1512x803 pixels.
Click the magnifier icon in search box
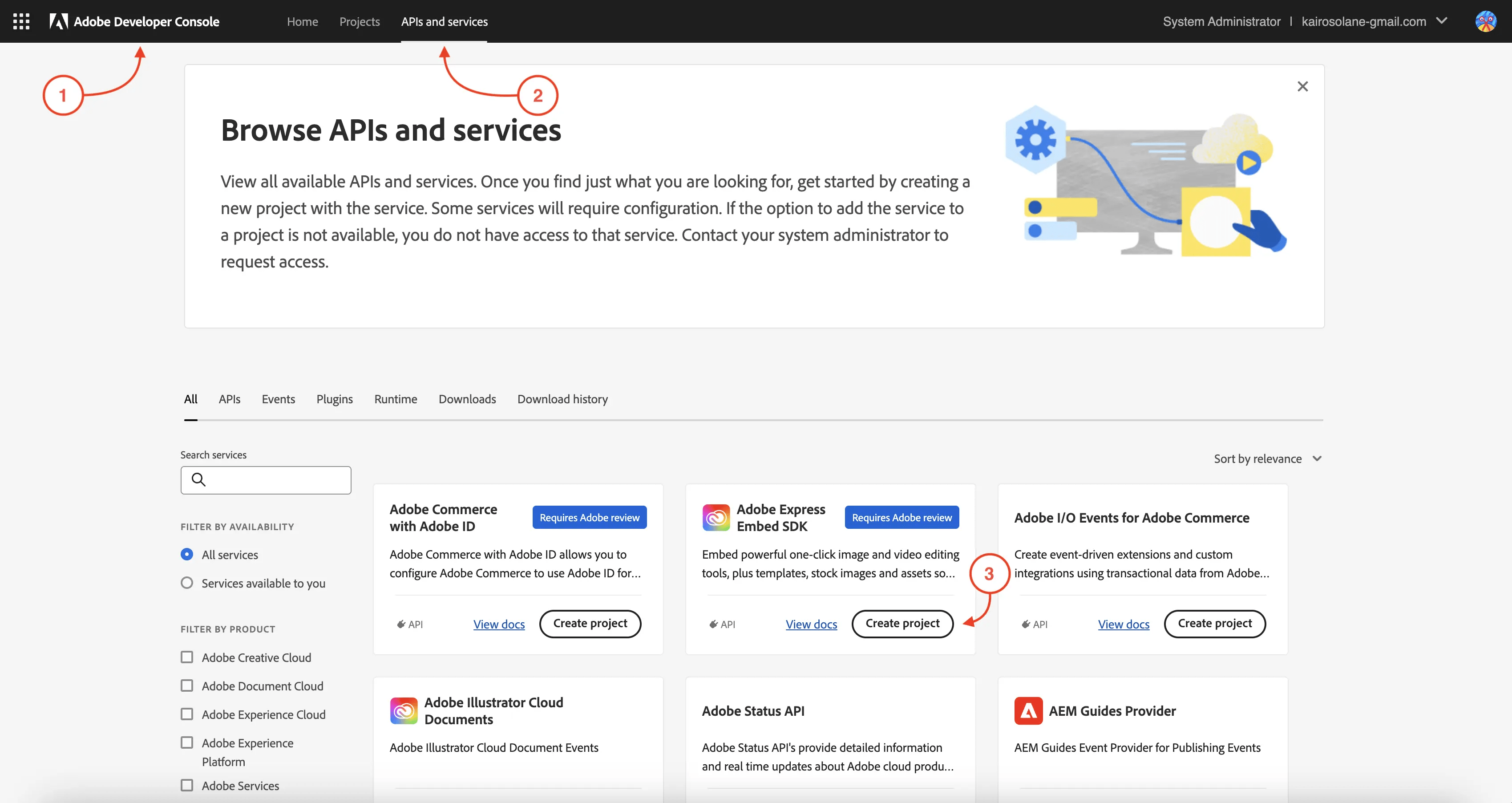(x=199, y=479)
